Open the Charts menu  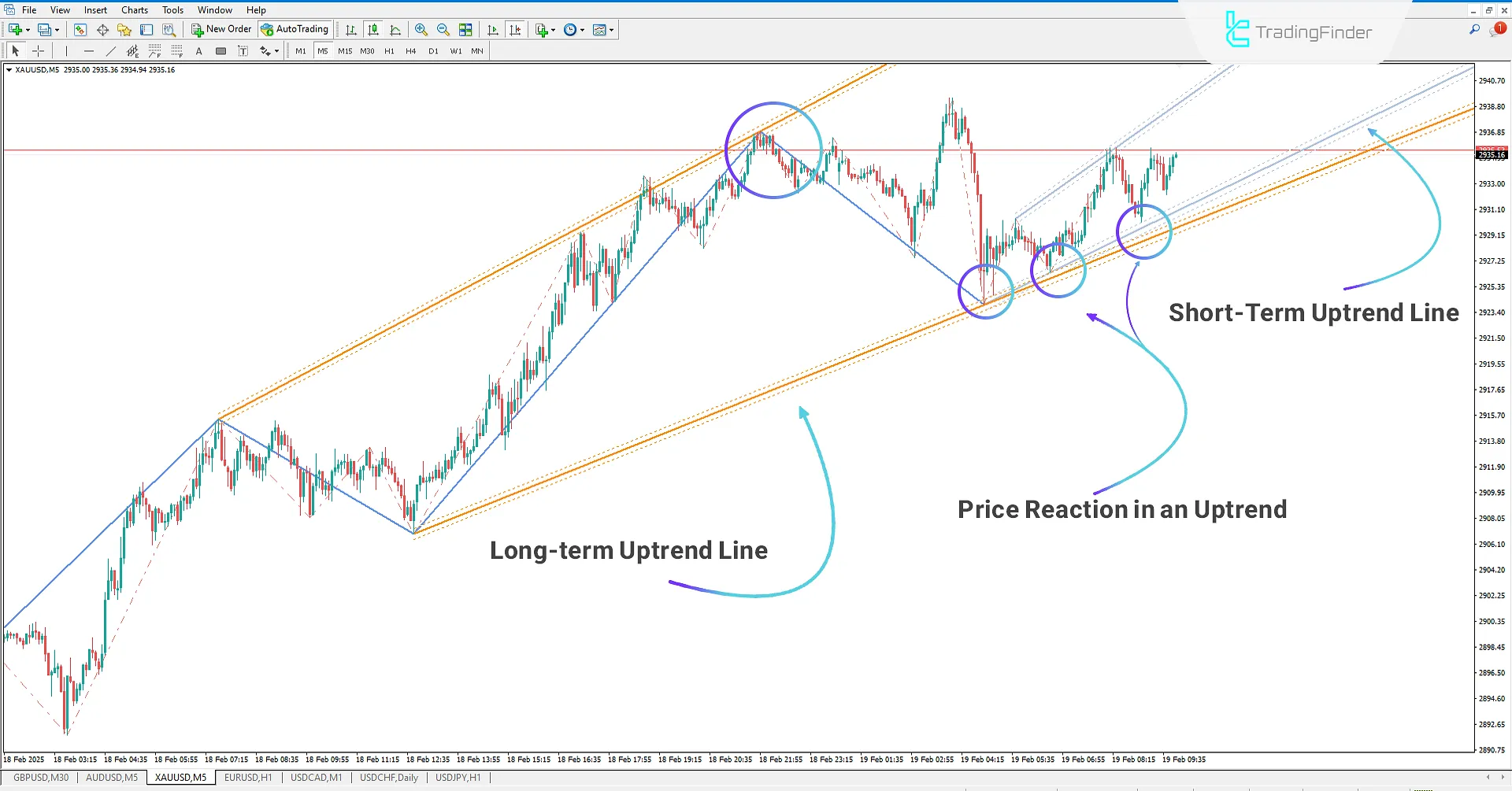[134, 9]
